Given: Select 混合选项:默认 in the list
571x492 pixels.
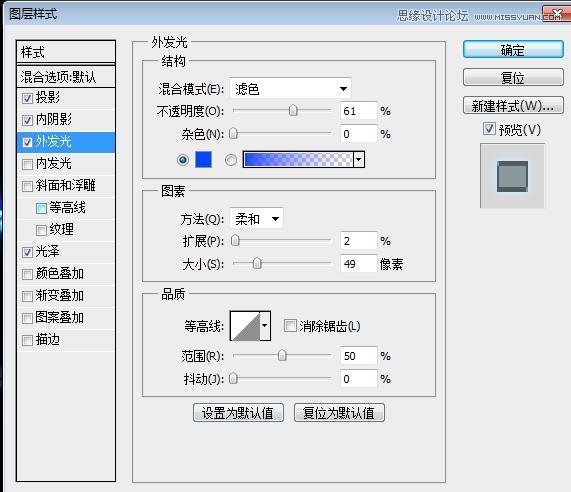Looking at the screenshot, I should [66, 77].
